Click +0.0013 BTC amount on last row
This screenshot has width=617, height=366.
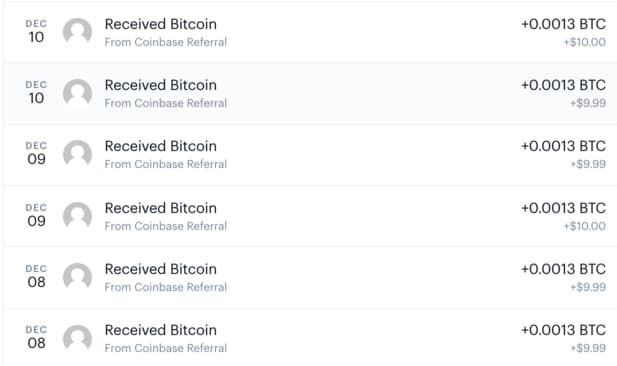pos(563,330)
